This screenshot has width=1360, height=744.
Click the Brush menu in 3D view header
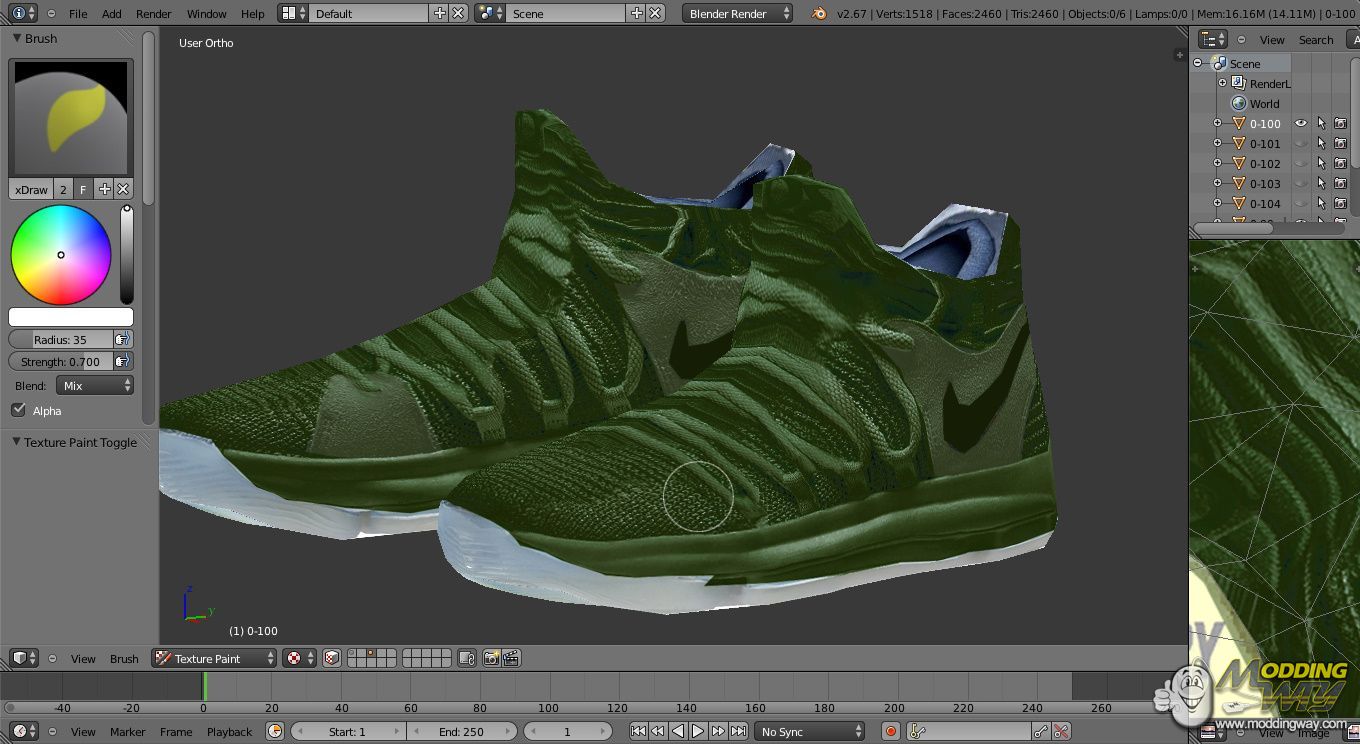124,659
